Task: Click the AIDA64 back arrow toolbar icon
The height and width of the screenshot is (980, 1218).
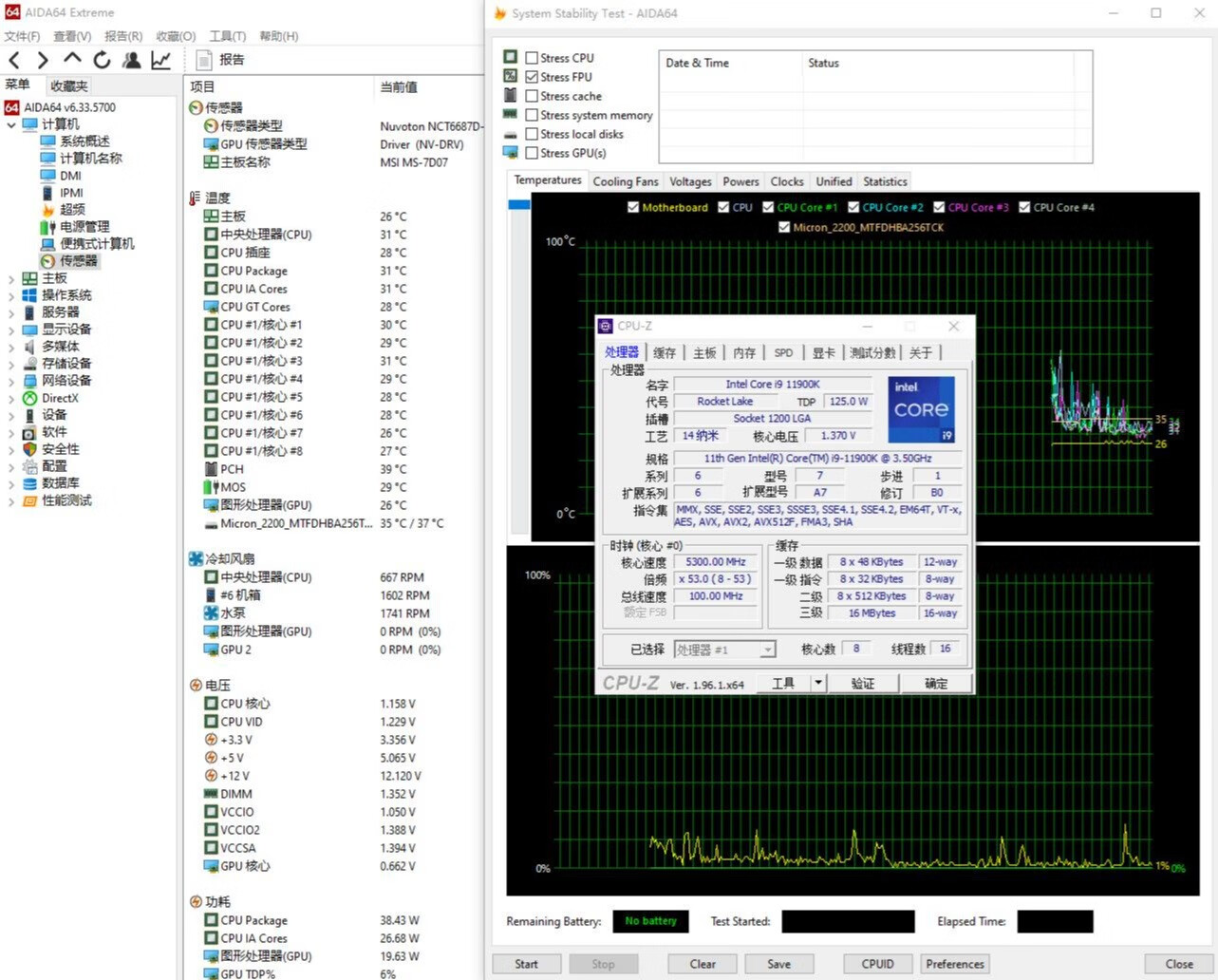Action: coord(14,60)
